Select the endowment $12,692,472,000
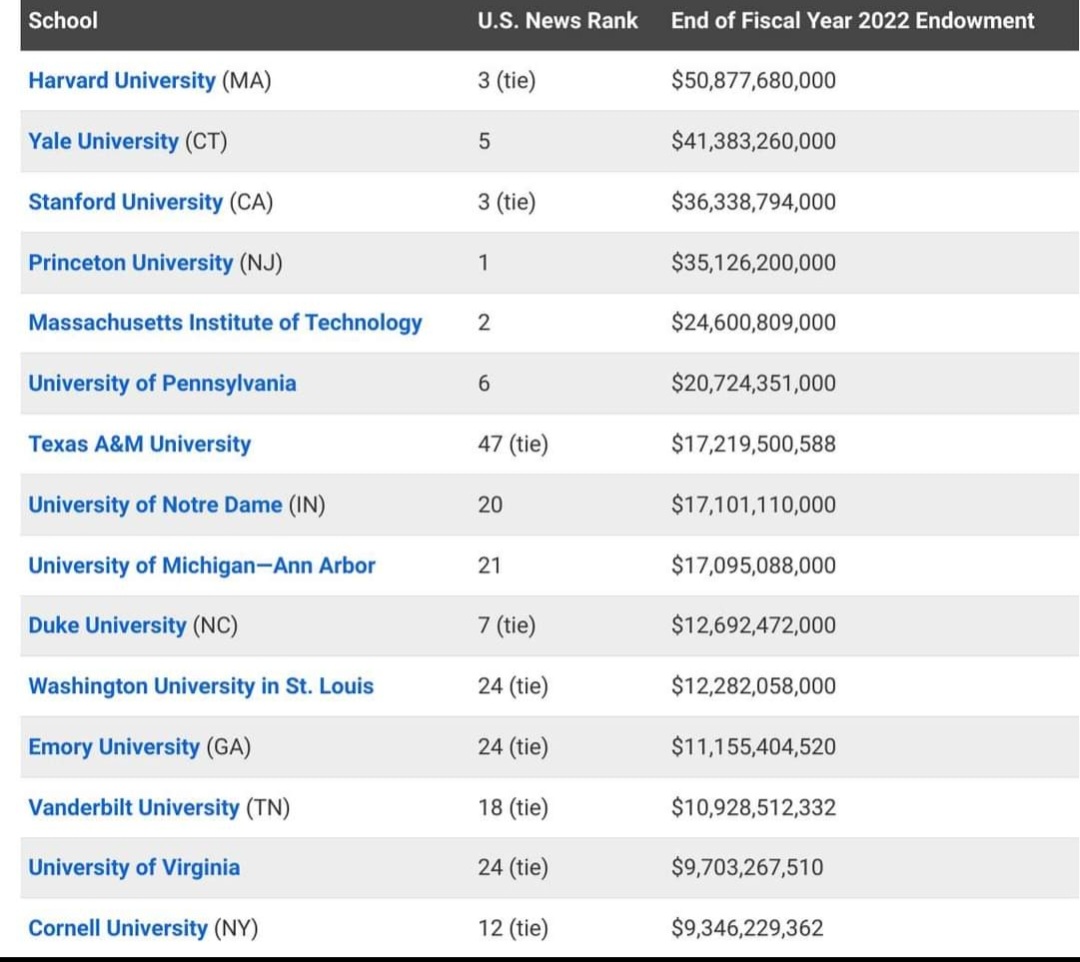Viewport: 1080px width, 962px height. tap(754, 625)
